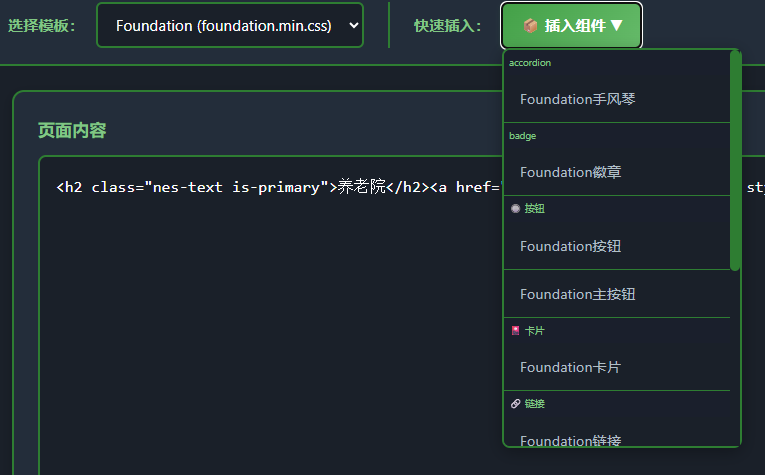This screenshot has height=475, width=765.
Task: Click the button icon beside 按钮 group header
Action: tap(515, 209)
